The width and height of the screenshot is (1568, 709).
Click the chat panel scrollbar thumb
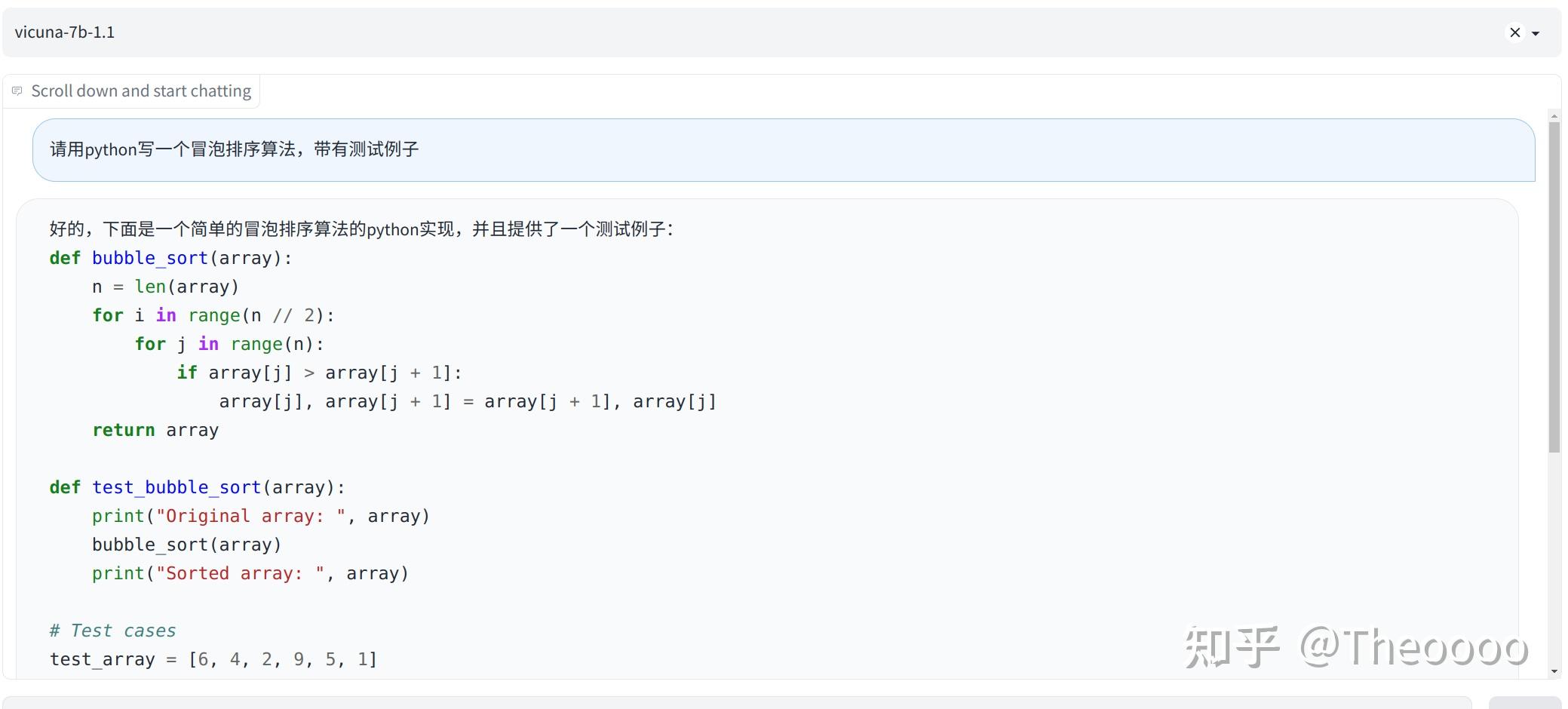(x=1554, y=287)
